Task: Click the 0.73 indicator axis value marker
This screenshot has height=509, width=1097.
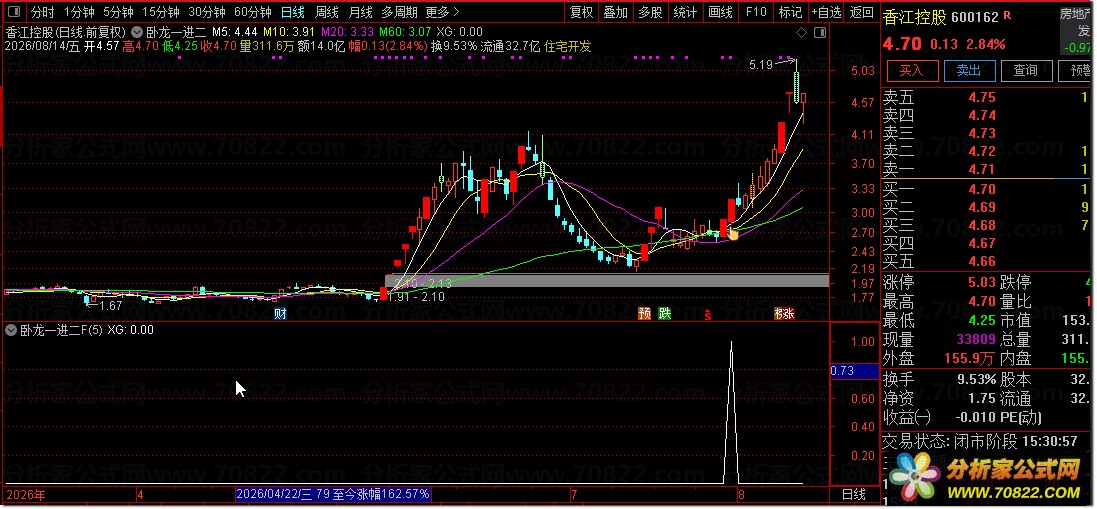Action: [x=854, y=371]
